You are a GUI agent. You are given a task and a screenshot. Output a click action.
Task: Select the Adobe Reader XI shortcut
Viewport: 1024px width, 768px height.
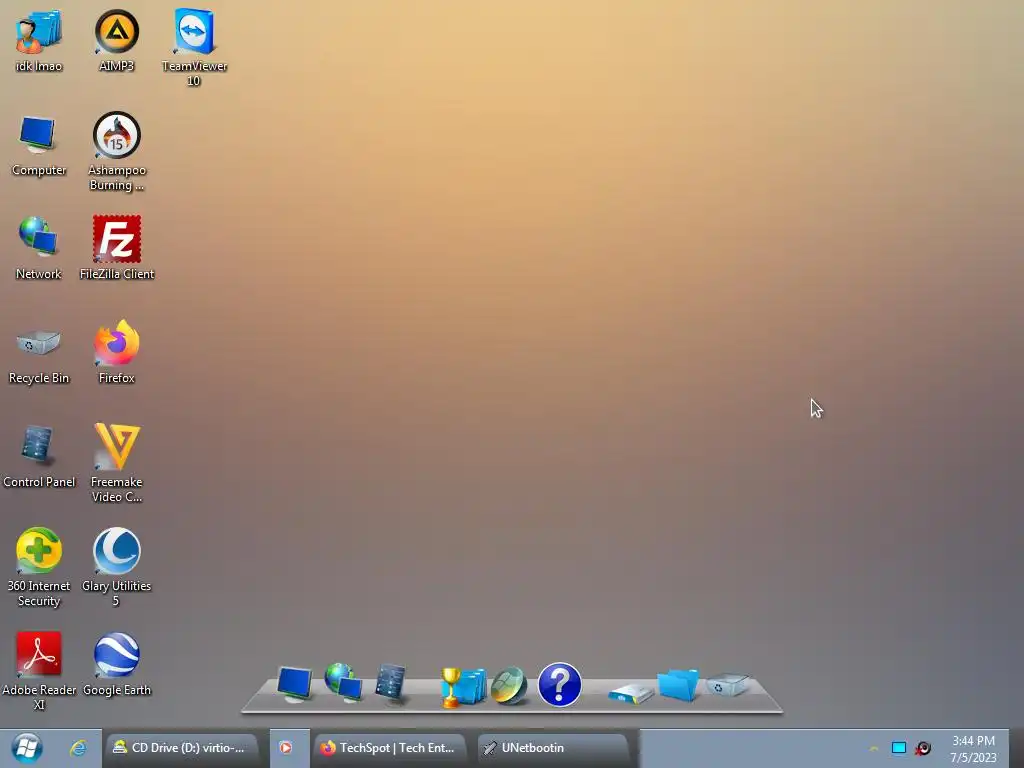(x=39, y=671)
